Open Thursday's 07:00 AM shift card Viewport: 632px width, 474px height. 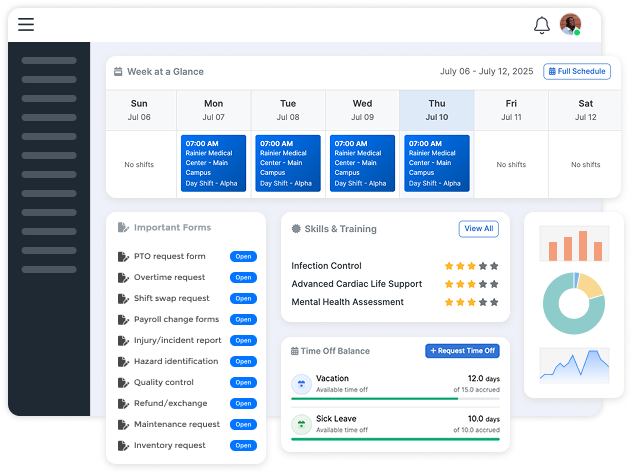point(437,163)
